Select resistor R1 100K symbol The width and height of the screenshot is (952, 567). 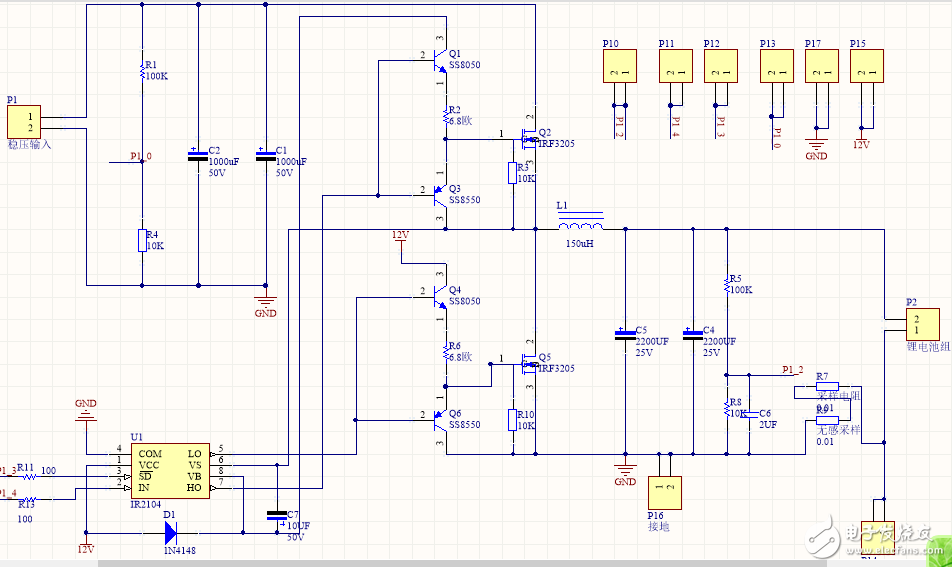(143, 70)
